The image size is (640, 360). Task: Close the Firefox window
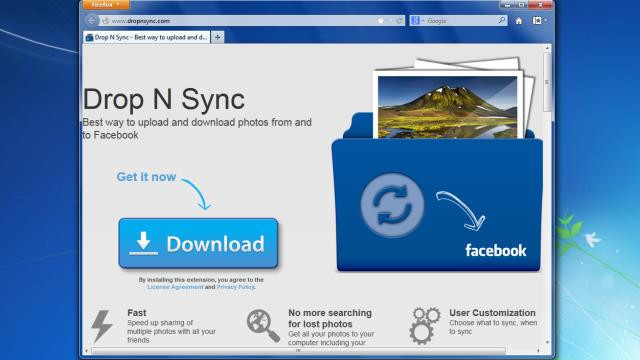pyautogui.click(x=540, y=4)
